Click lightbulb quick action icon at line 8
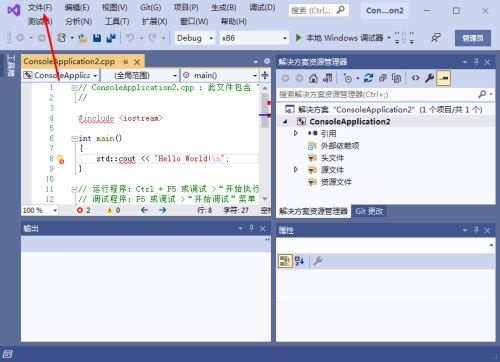 (60, 159)
